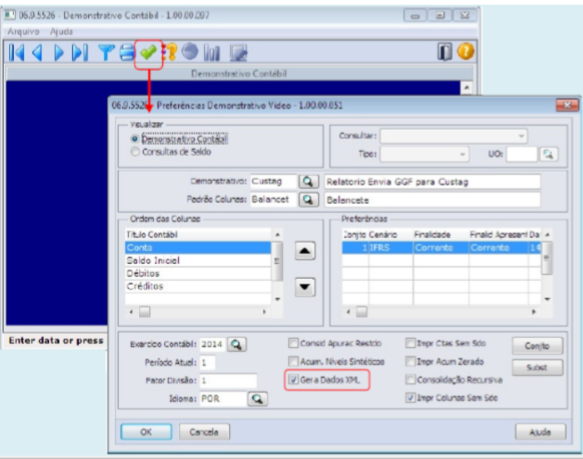The height and width of the screenshot is (459, 583).
Task: Search Demonstrativo with magnifier button
Action: click(308, 182)
